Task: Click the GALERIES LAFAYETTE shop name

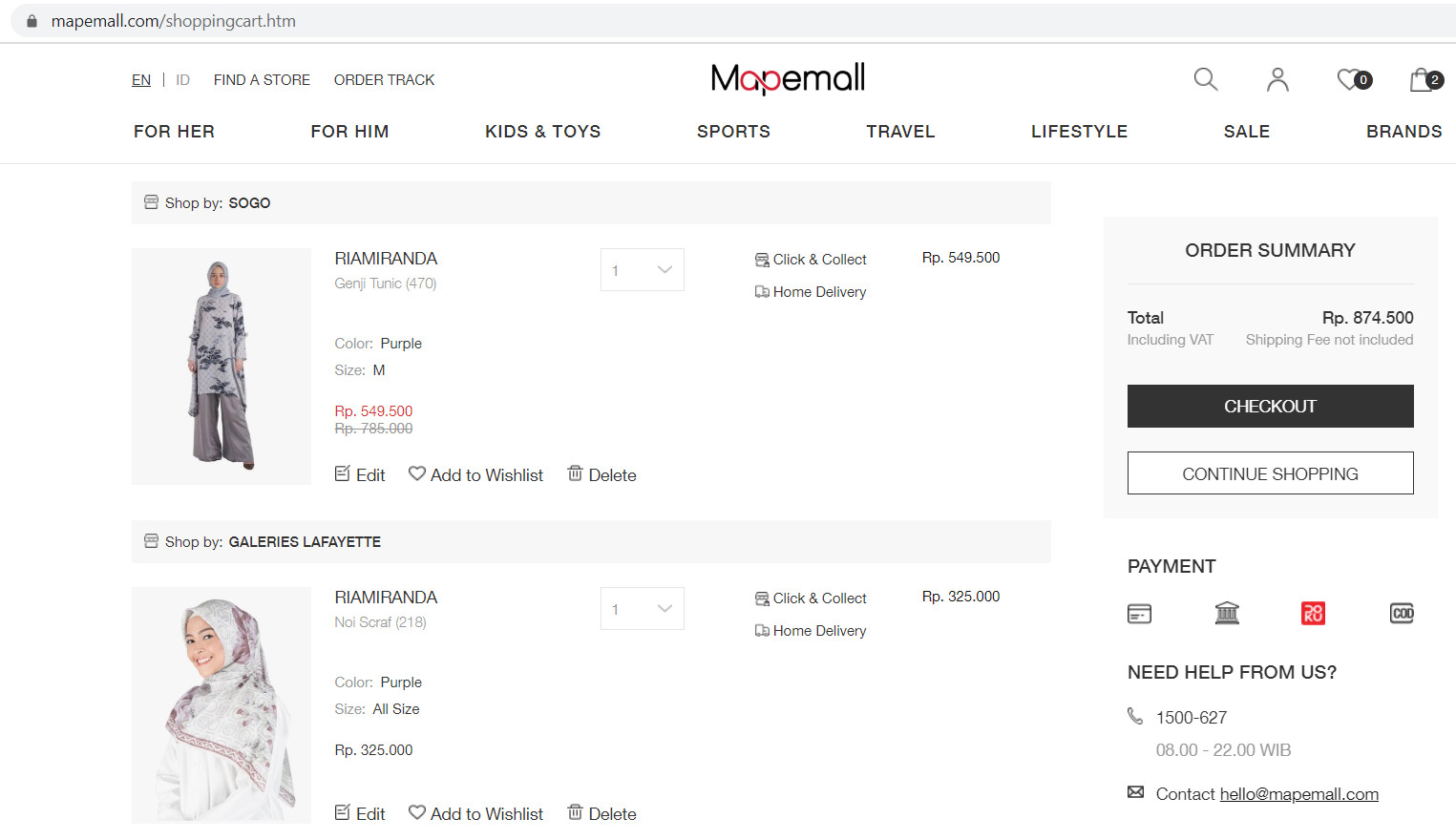Action: click(305, 542)
